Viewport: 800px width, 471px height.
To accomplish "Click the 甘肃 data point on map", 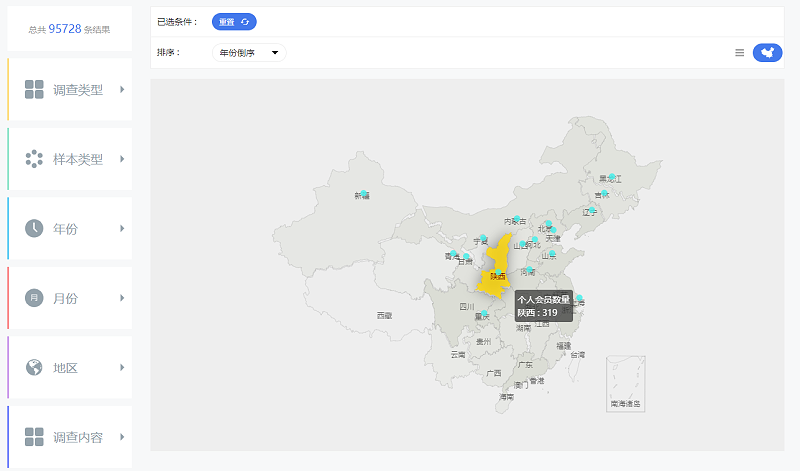I will pyautogui.click(x=466, y=256).
